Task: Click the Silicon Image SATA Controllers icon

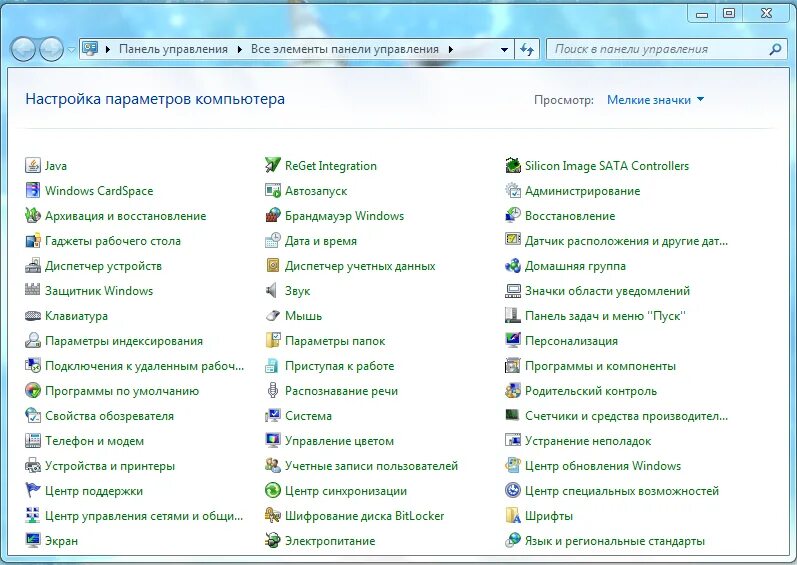Action: (x=513, y=165)
